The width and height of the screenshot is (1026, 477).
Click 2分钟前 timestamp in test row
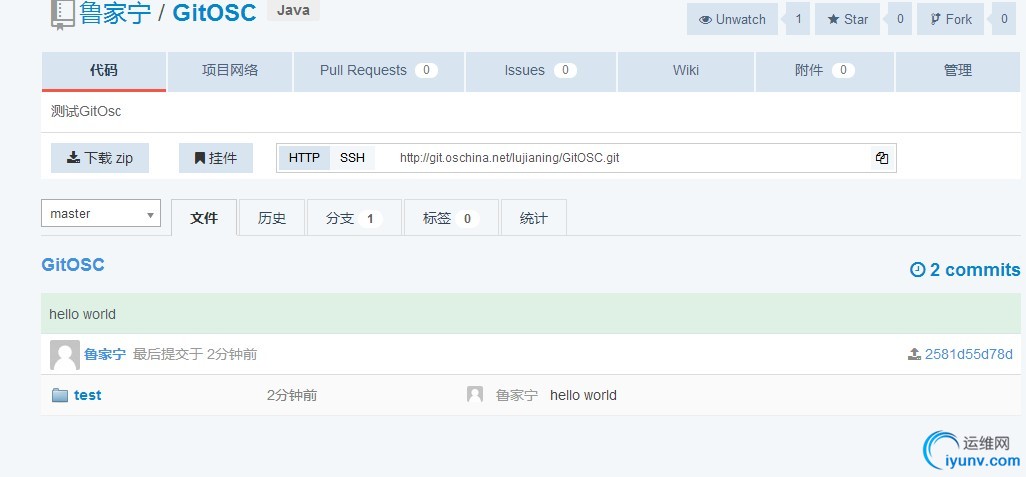(x=292, y=395)
